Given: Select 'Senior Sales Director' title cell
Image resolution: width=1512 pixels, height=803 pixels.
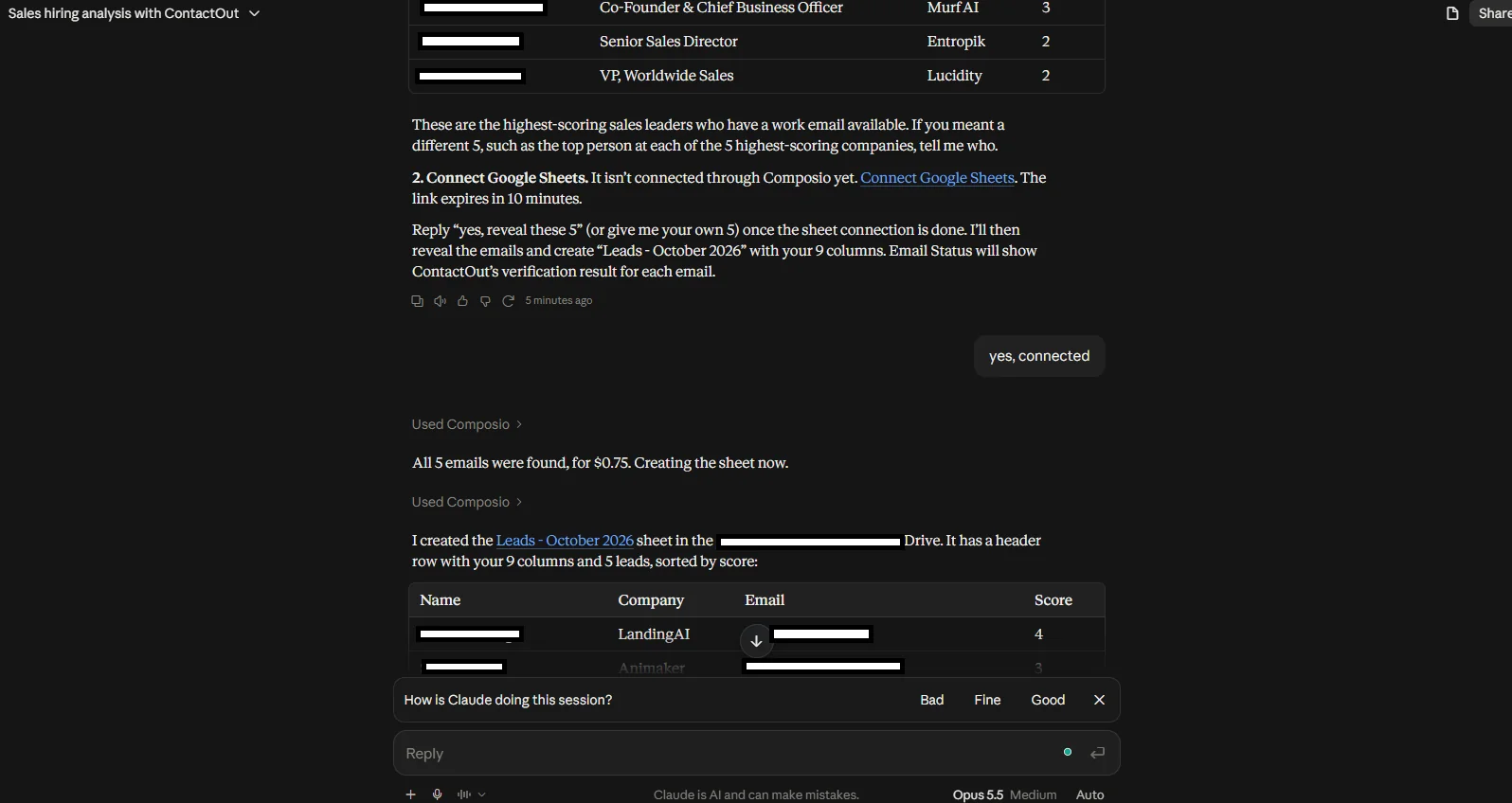Looking at the screenshot, I should 669,42.
